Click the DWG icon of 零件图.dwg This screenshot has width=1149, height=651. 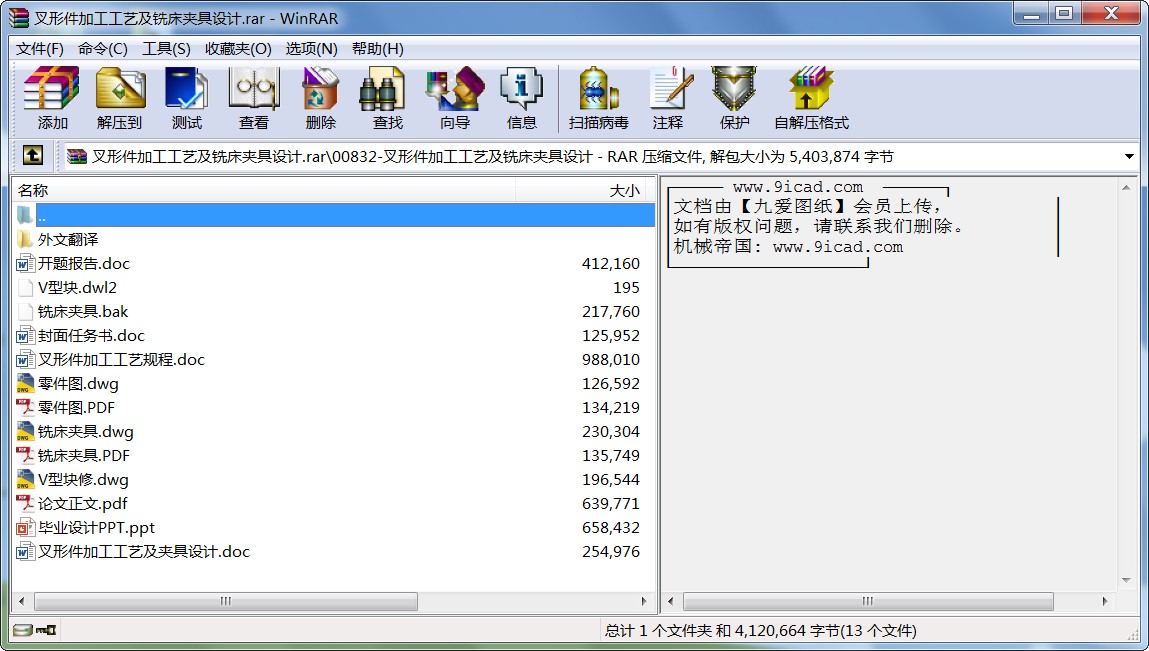tap(25, 383)
